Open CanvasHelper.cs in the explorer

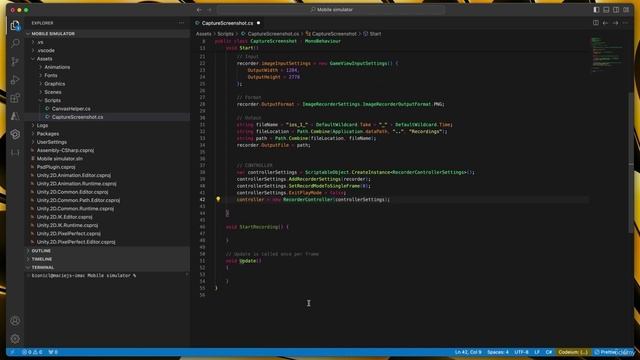pyautogui.click(x=108, y=109)
